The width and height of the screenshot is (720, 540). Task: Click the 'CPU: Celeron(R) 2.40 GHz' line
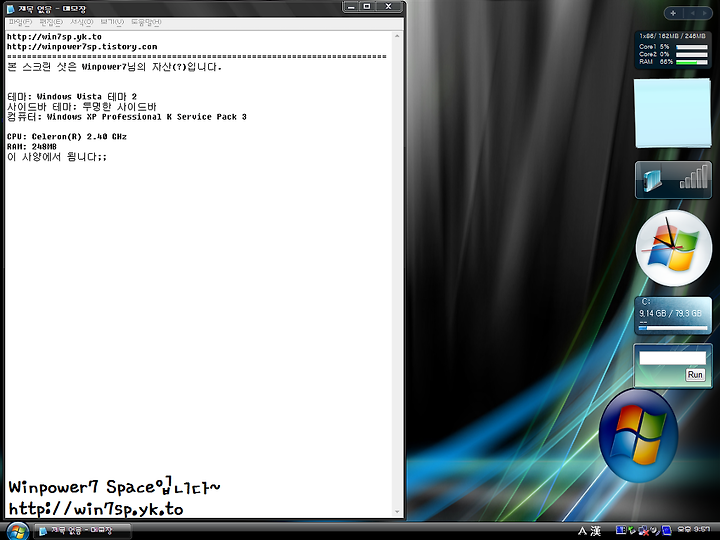tap(67, 136)
